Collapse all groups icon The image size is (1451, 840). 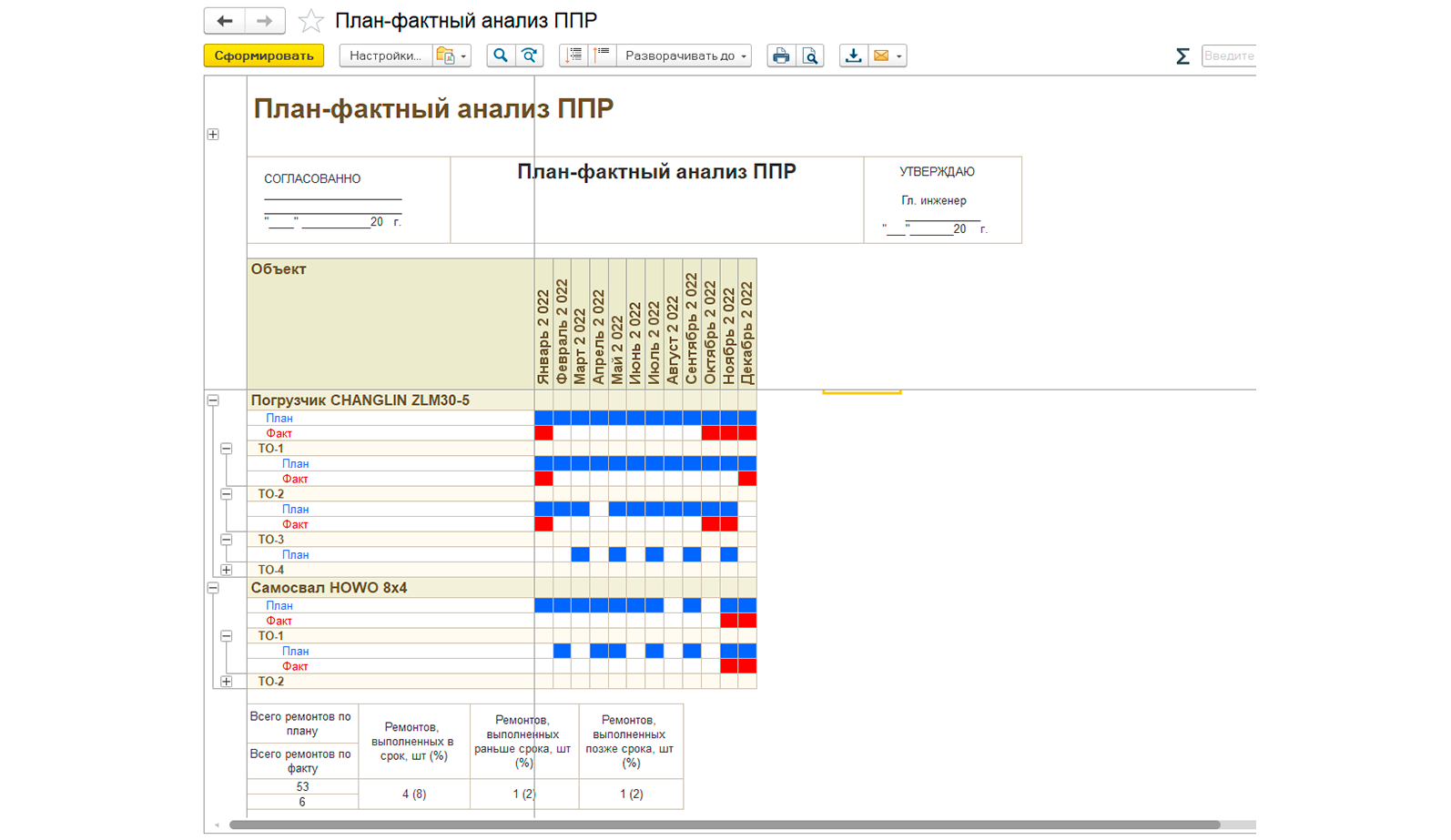(x=602, y=56)
